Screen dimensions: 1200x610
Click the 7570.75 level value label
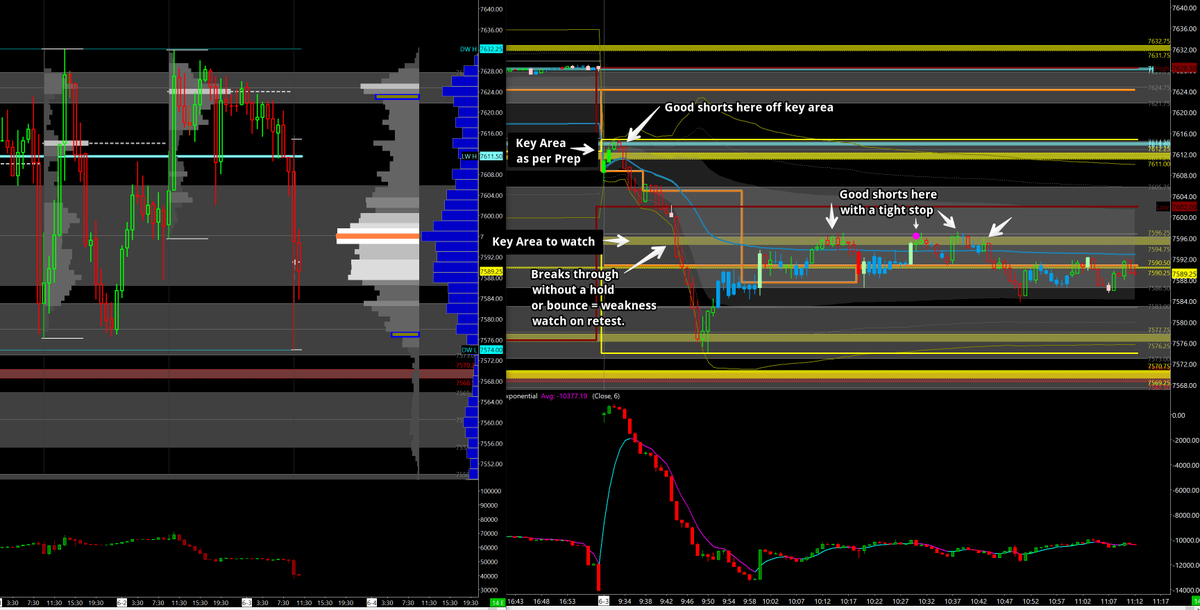coord(1157,367)
